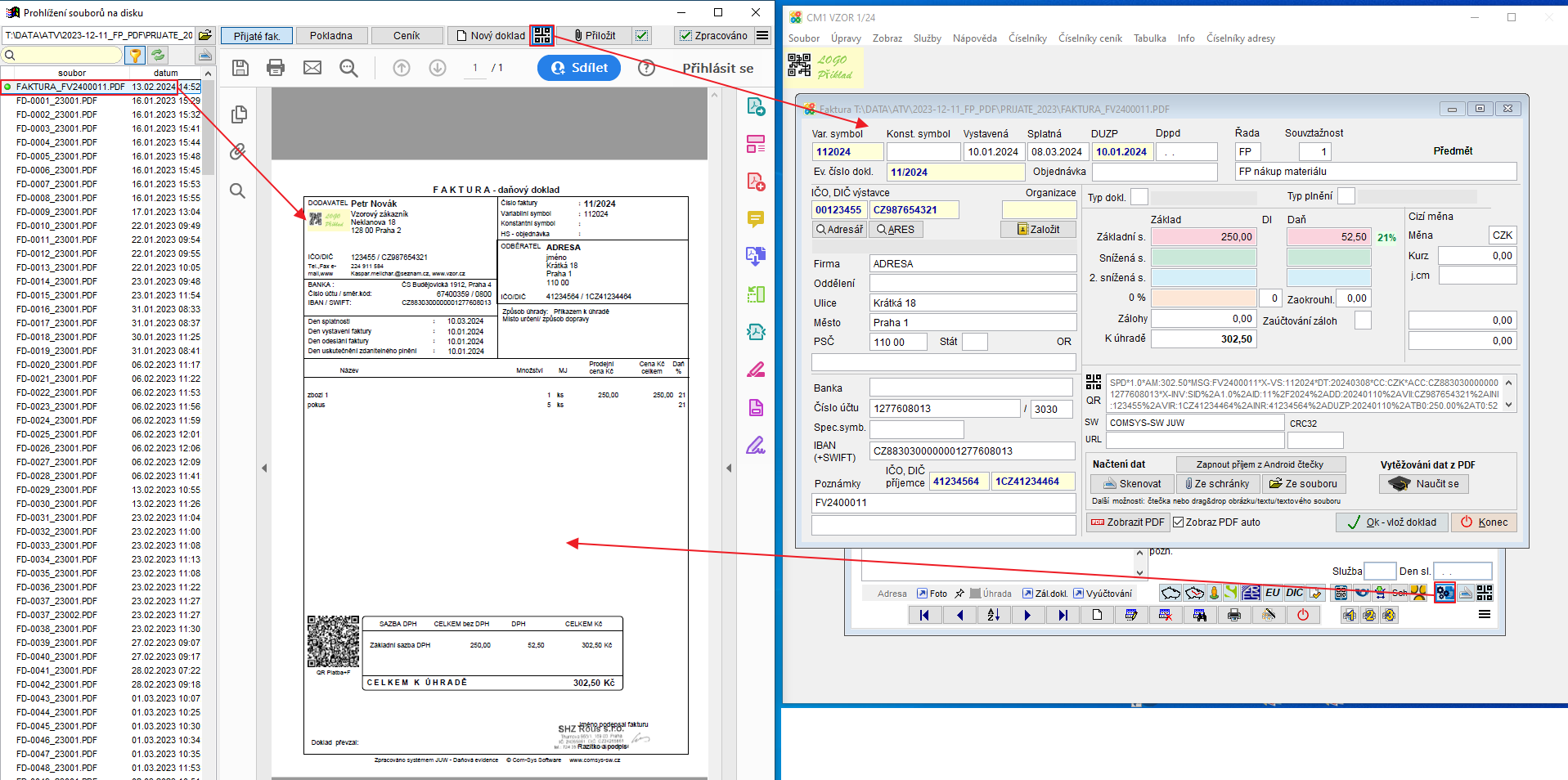The height and width of the screenshot is (780, 1568).
Task: Open attachments paperclip icon in PDF sidebar
Action: 237,151
